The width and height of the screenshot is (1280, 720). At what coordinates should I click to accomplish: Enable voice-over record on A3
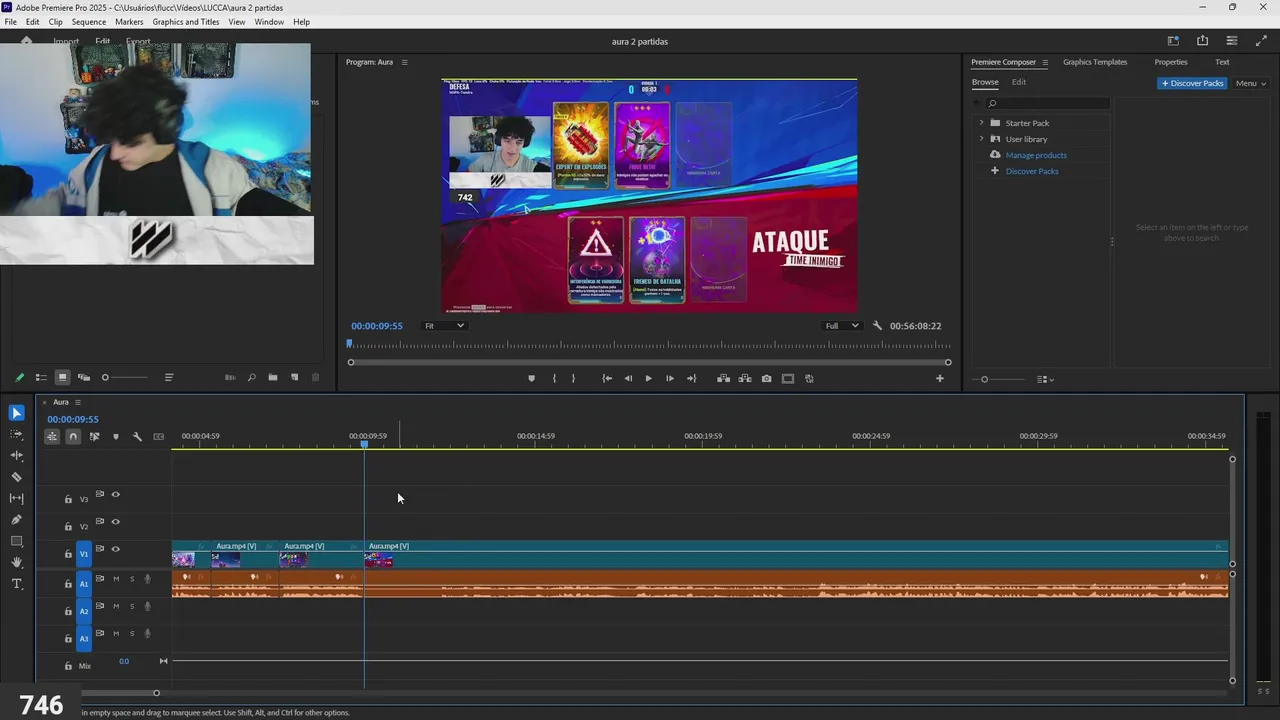147,633
